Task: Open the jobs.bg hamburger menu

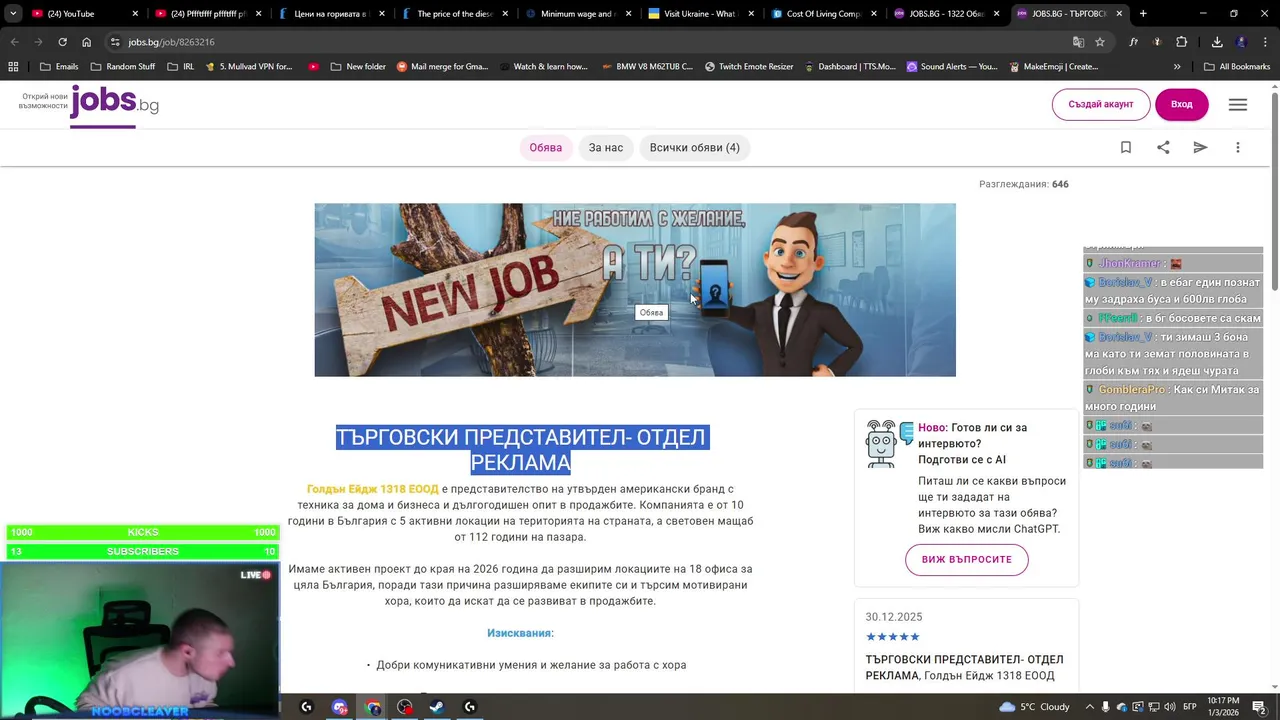Action: 1238,105
